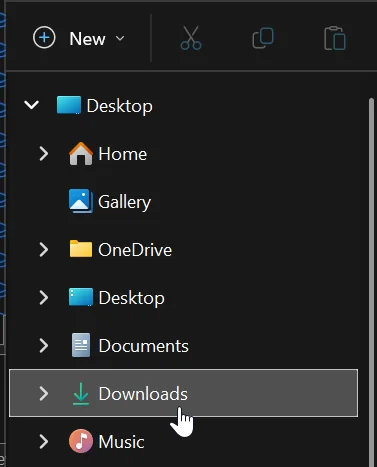Expand the Music tree node
Screen dimensions: 377x467
(x=44, y=441)
